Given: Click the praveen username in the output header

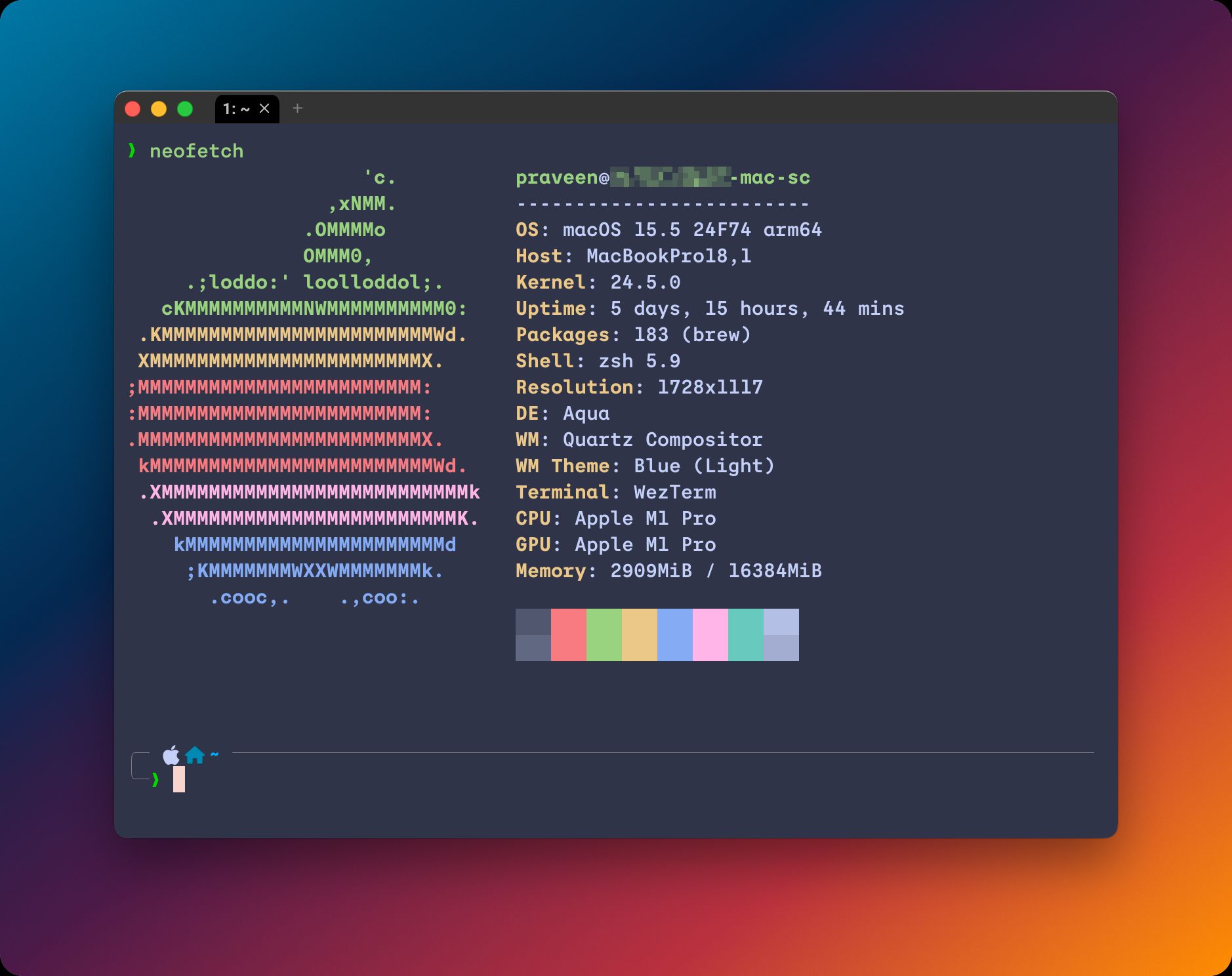Looking at the screenshot, I should (x=556, y=177).
